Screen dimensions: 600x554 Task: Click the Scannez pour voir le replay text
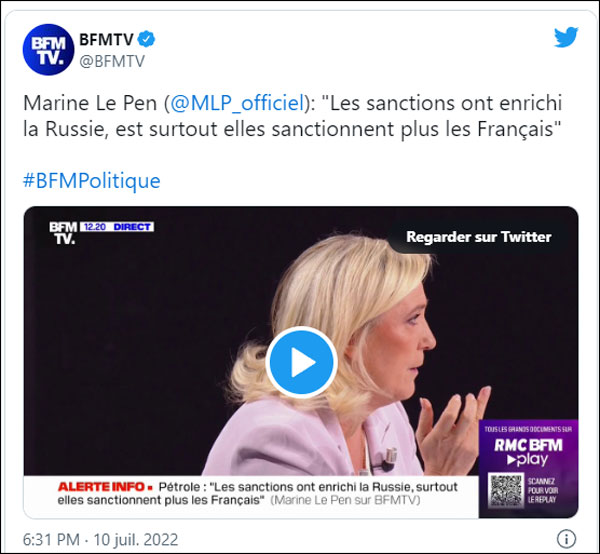(543, 490)
